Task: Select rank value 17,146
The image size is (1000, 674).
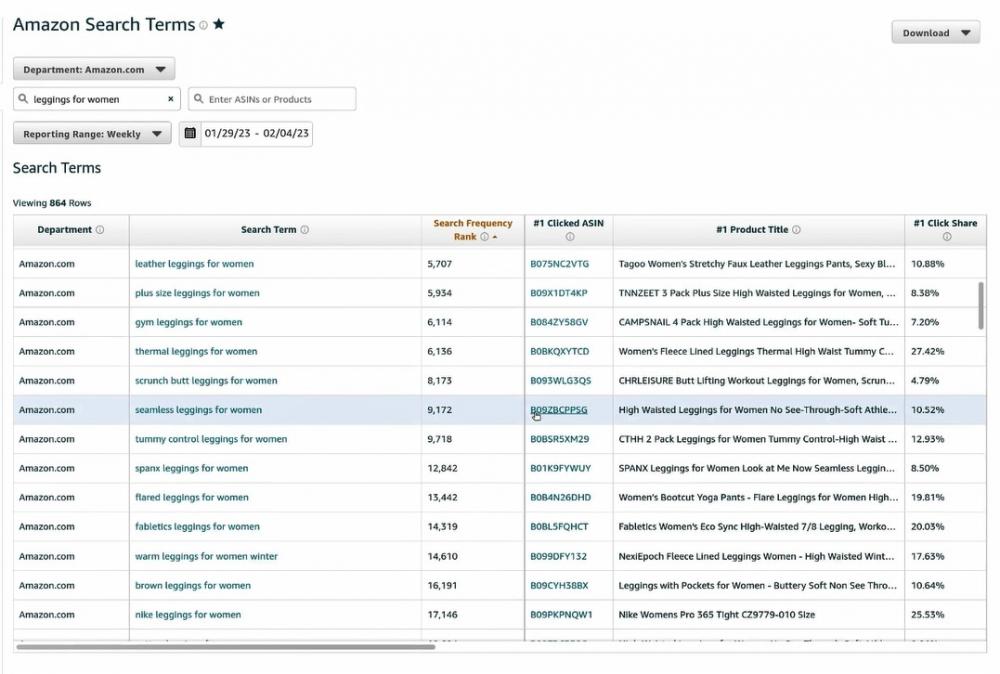Action: (442, 615)
